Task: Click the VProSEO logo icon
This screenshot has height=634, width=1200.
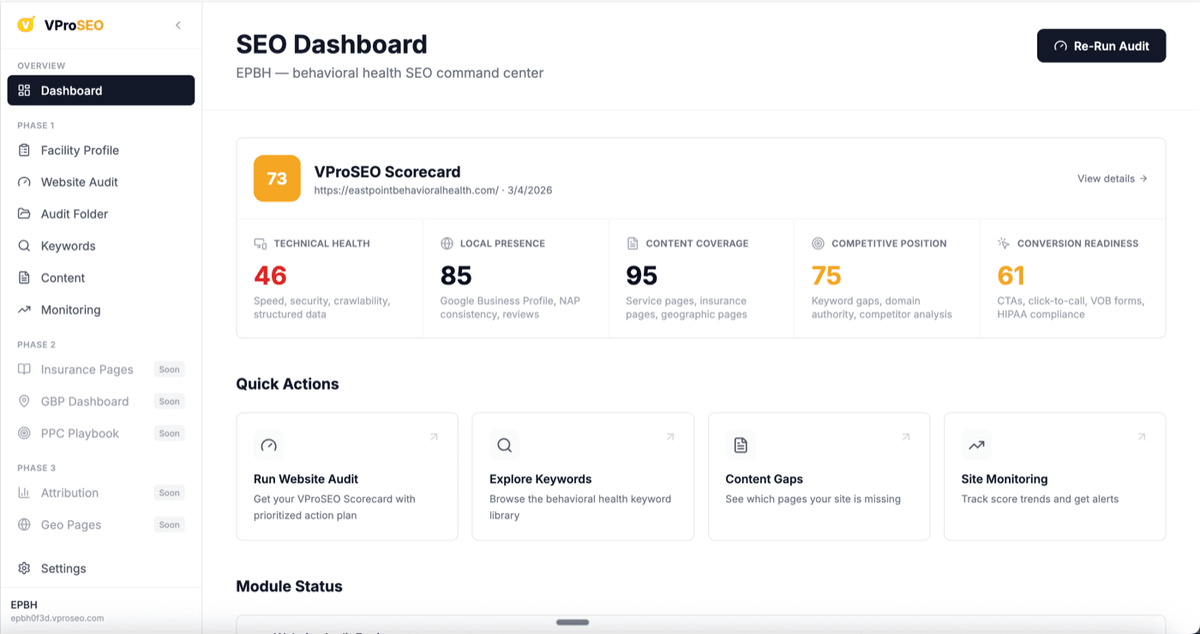Action: tap(27, 24)
